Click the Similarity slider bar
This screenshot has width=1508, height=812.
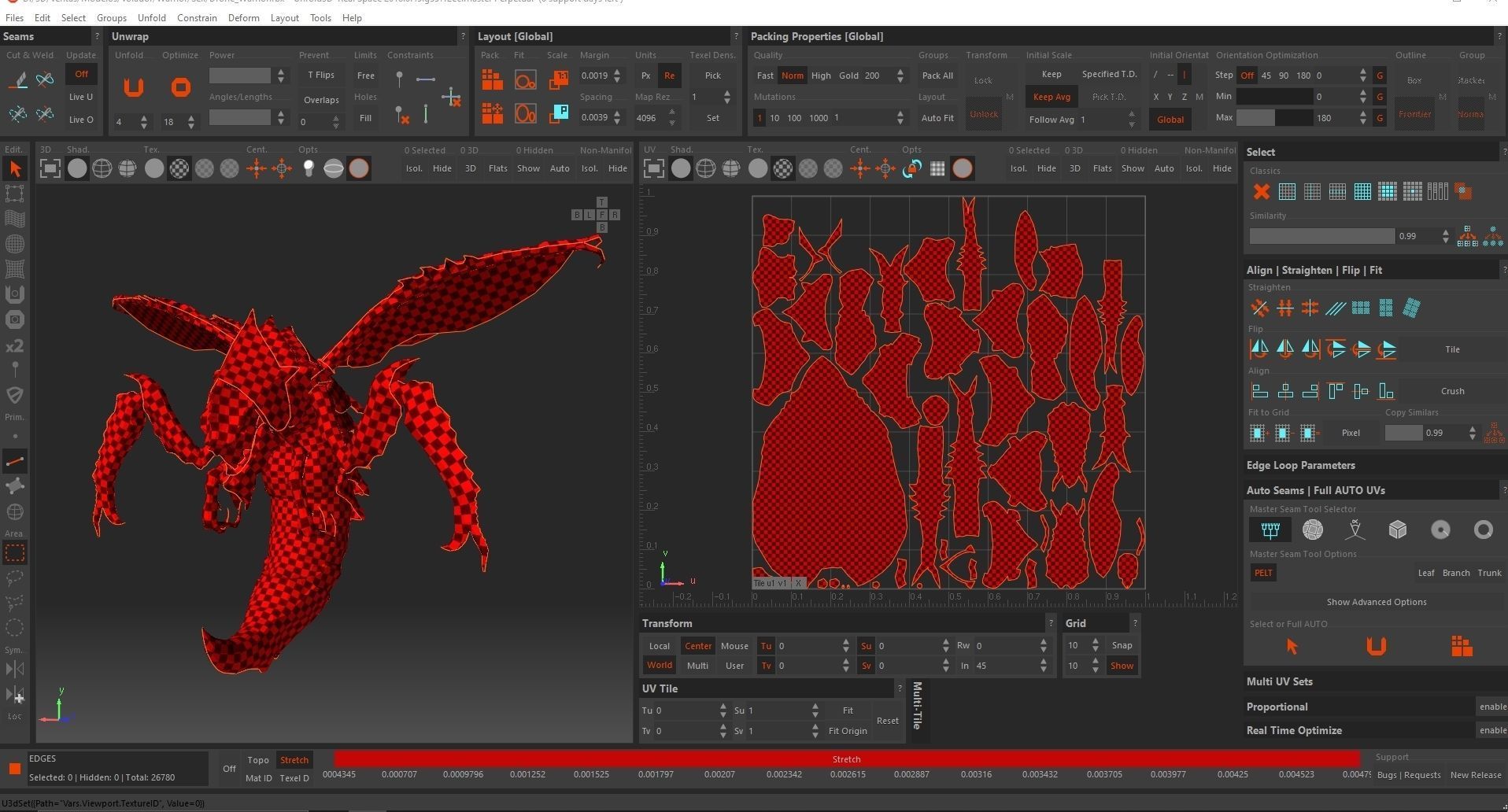[x=1322, y=236]
